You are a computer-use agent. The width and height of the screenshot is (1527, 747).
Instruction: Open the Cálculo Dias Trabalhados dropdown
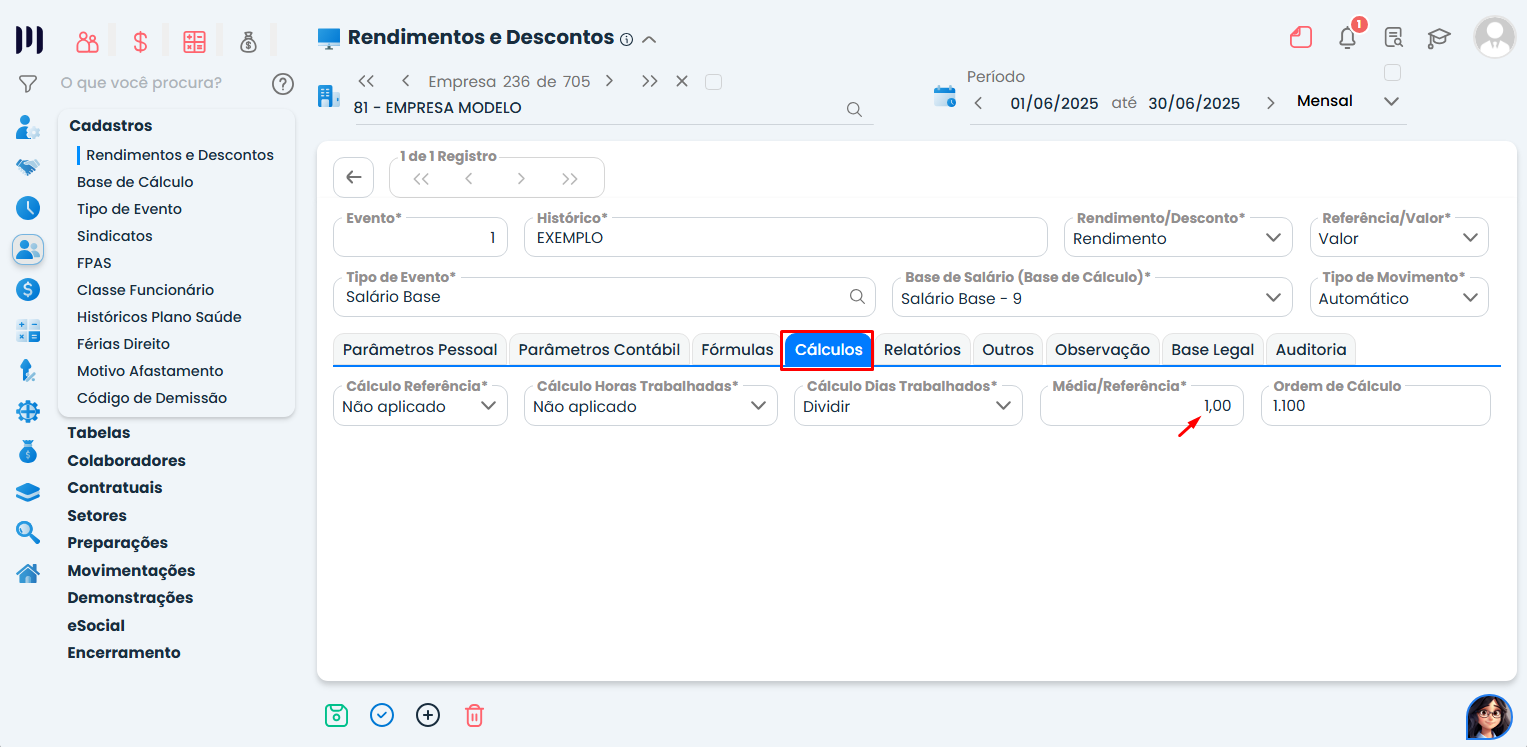coord(1003,406)
